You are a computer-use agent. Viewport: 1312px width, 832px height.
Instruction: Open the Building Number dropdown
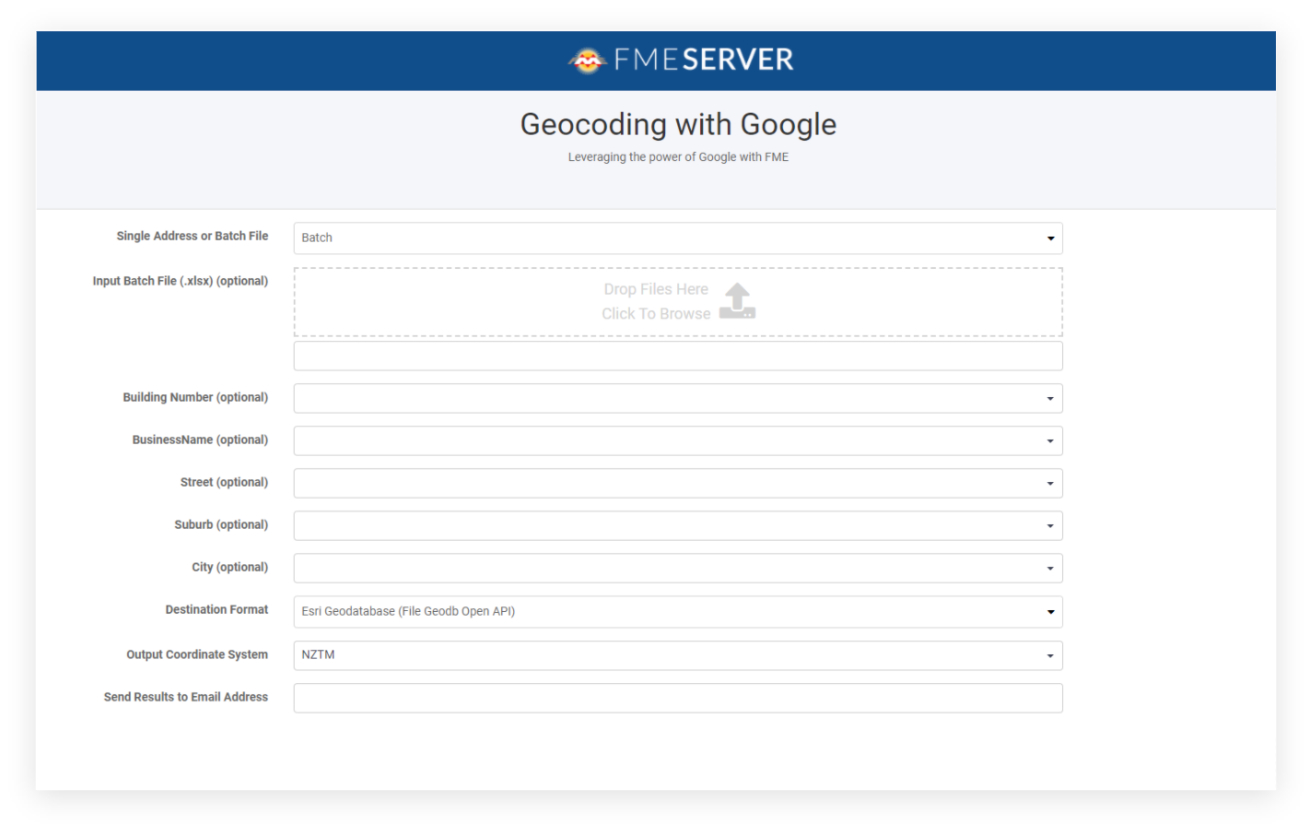point(678,398)
